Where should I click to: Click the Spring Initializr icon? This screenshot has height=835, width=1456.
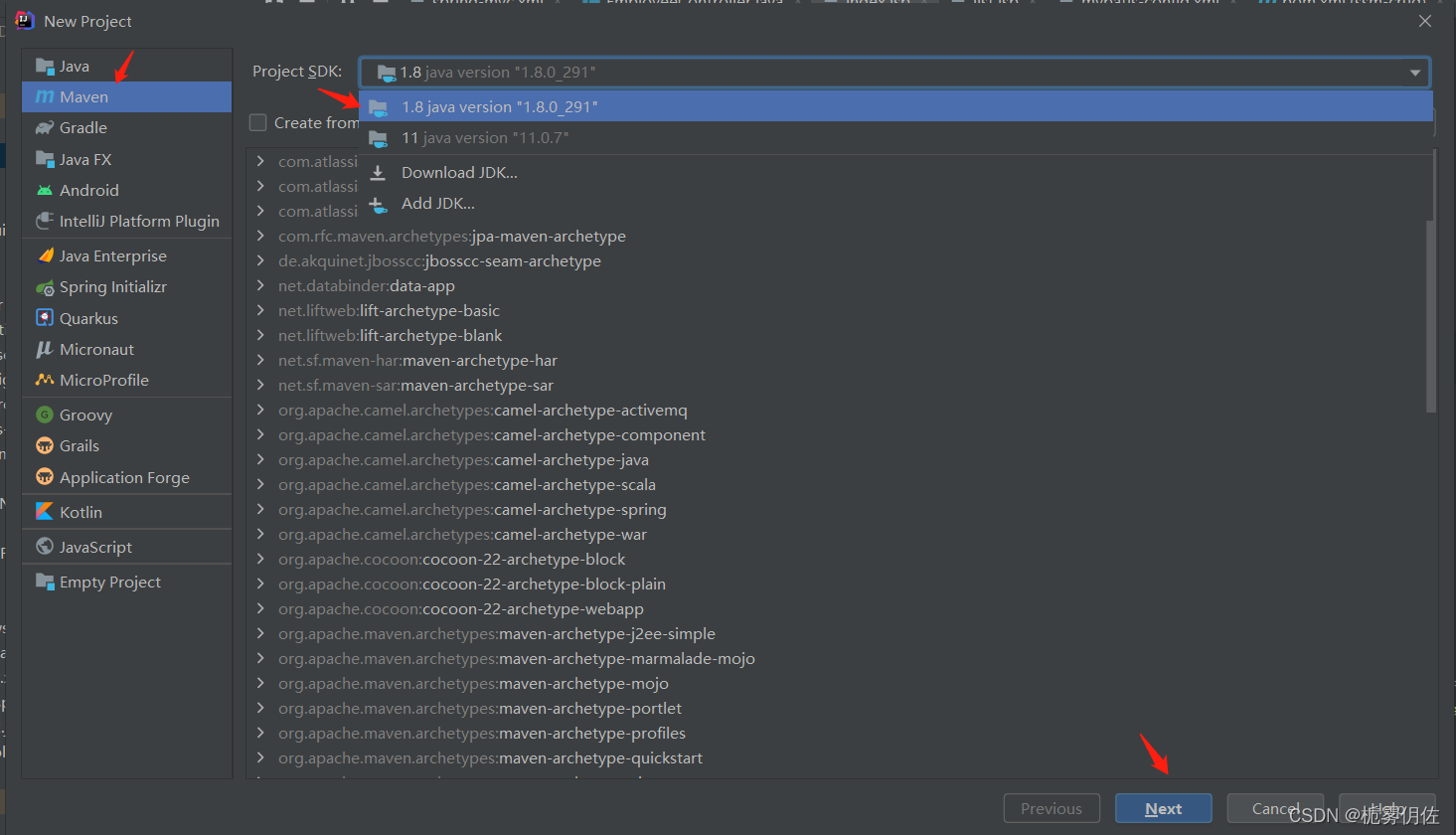[x=45, y=287]
